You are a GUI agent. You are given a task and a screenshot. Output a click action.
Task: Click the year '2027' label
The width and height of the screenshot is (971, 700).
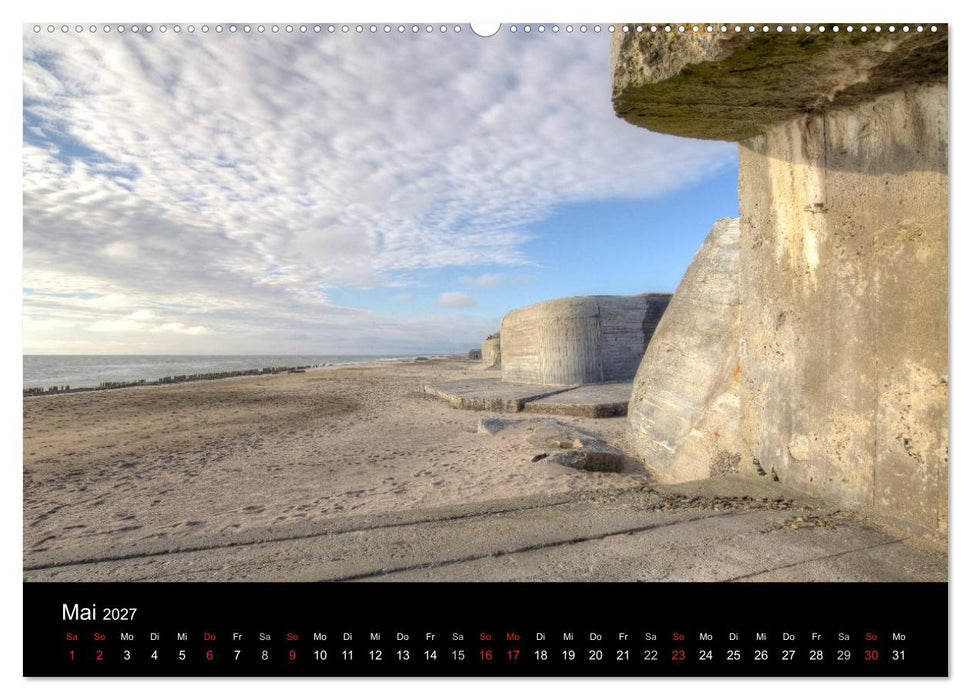pyautogui.click(x=120, y=614)
